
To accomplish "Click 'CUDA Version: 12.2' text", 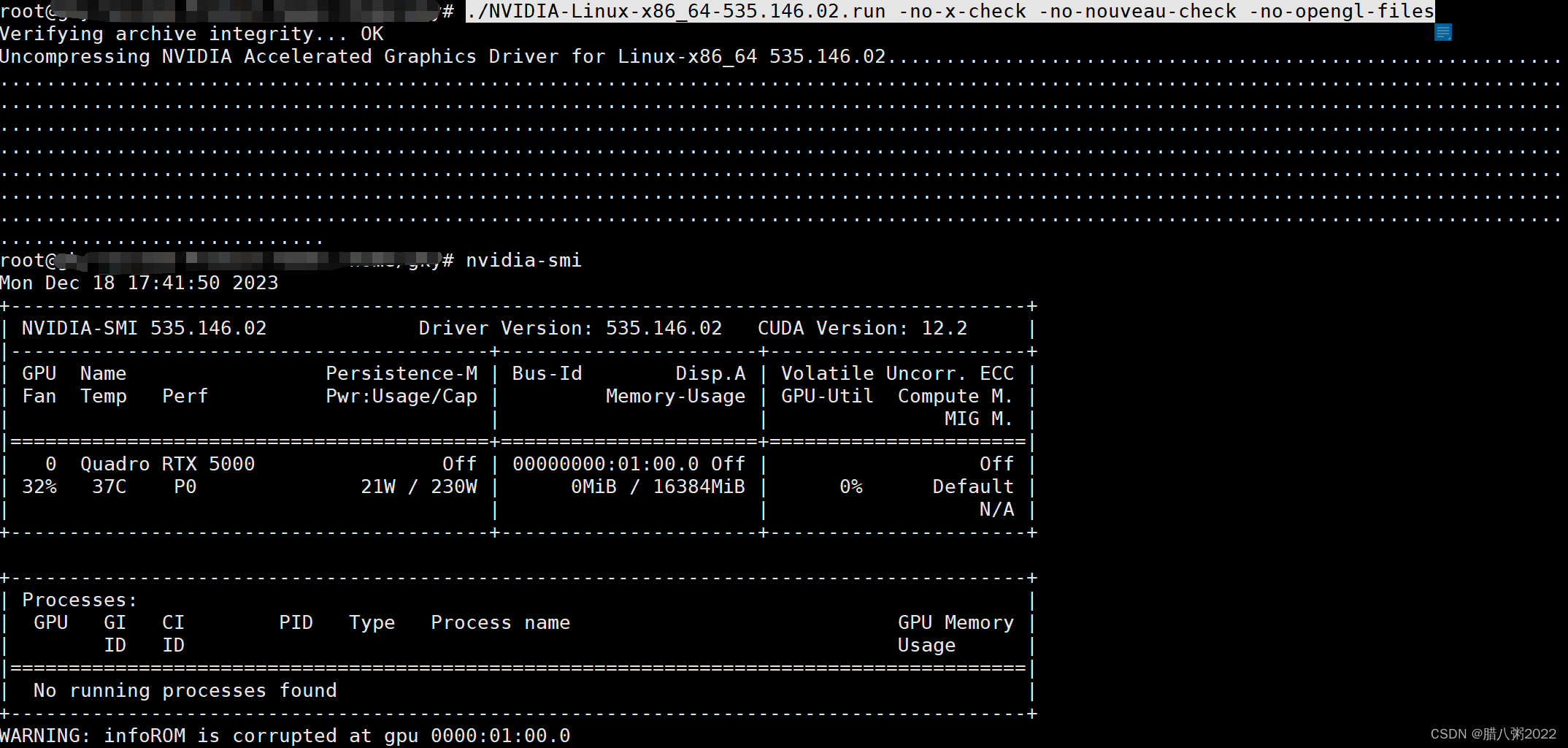I will click(x=863, y=329).
